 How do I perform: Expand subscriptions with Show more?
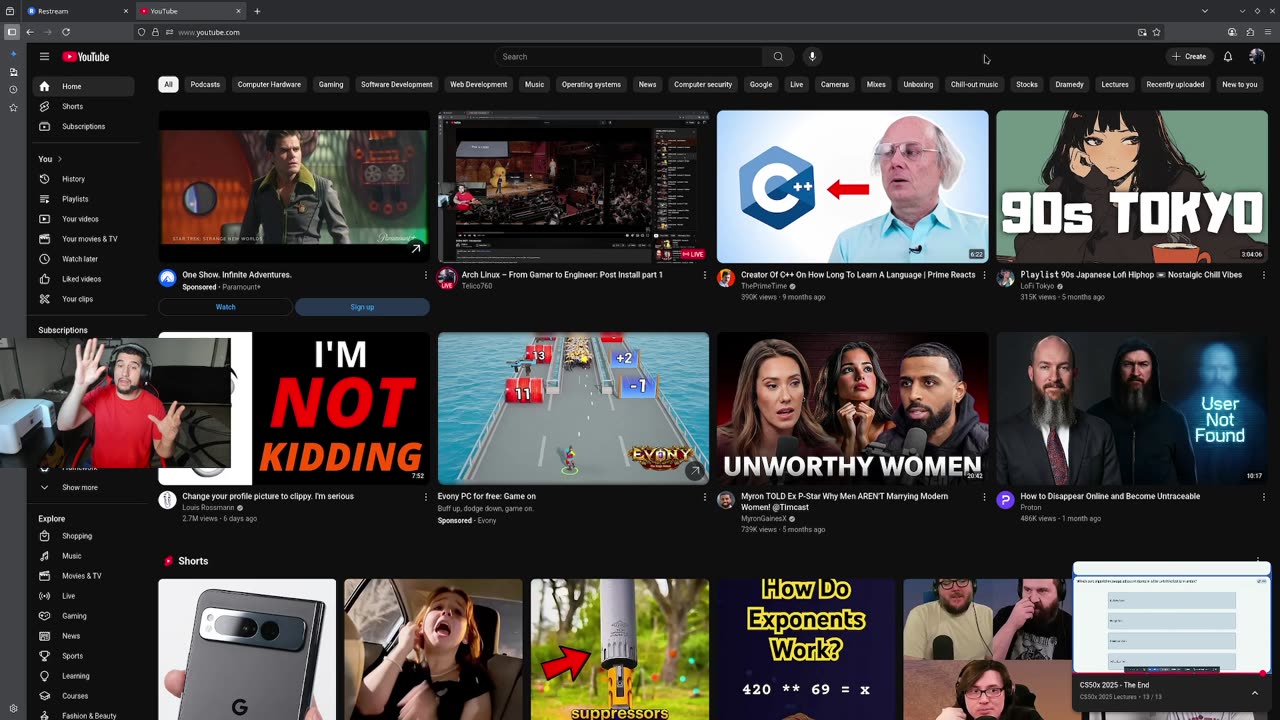(80, 487)
